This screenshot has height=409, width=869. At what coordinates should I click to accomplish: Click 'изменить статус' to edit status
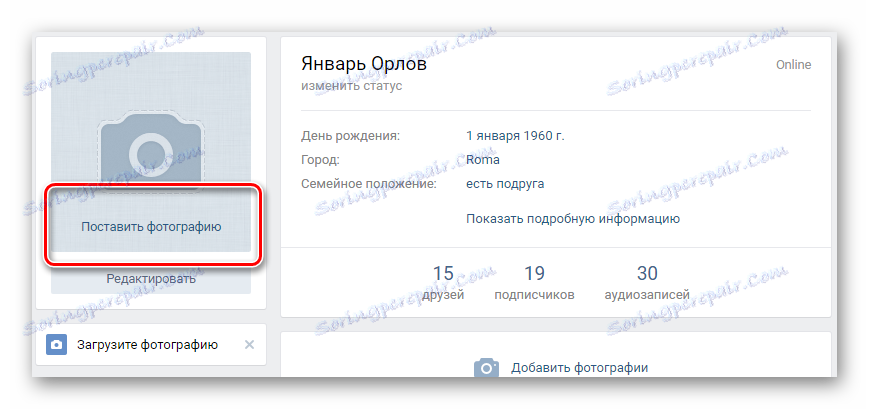[352, 86]
